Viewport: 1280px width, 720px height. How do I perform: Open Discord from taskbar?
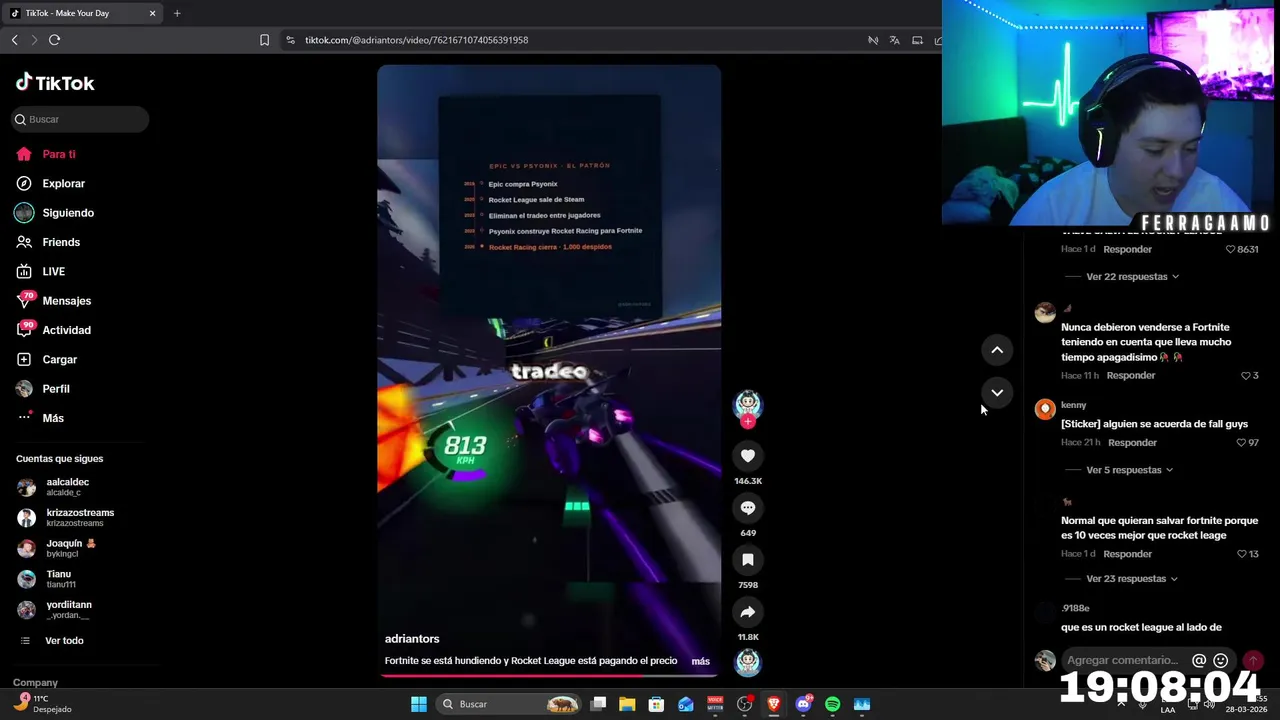pos(803,704)
